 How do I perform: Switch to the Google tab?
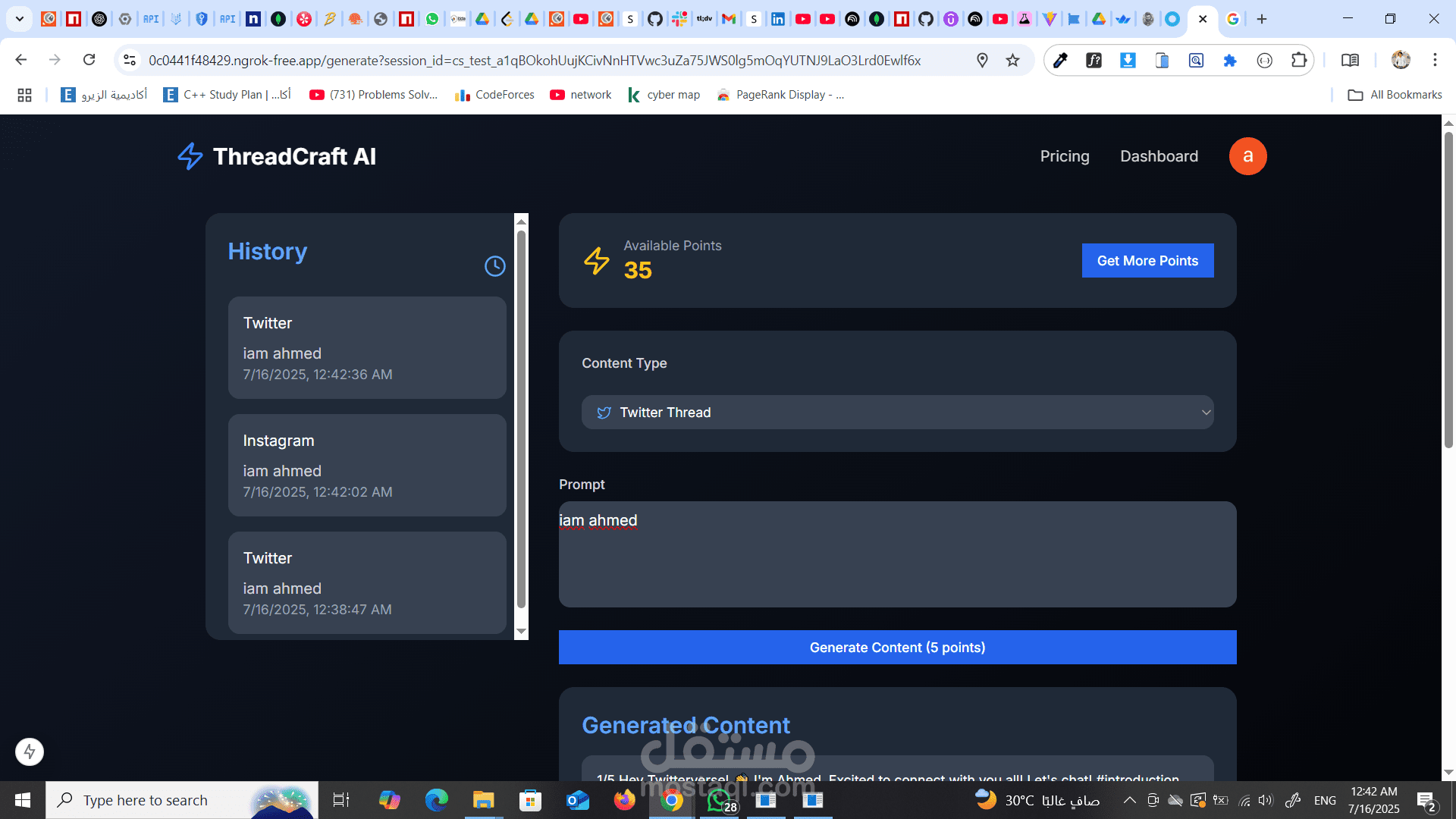(1233, 19)
